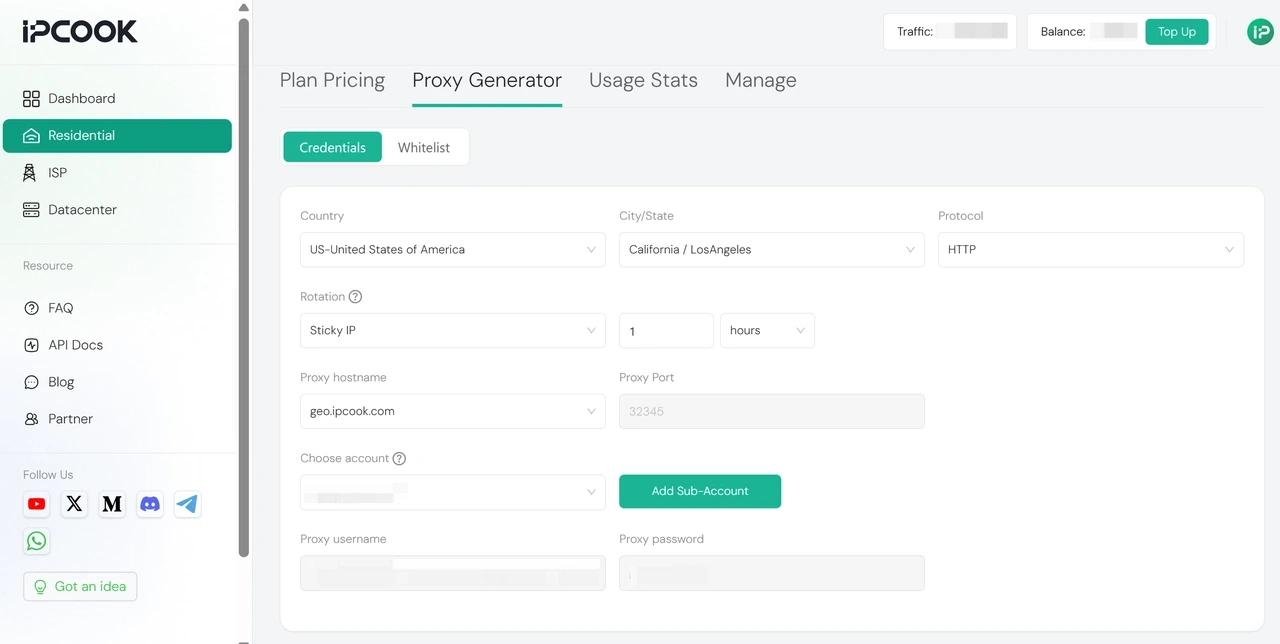Screen dimensions: 1280x644
Task: Open the Protocol HTTP dropdown
Action: [1091, 250]
